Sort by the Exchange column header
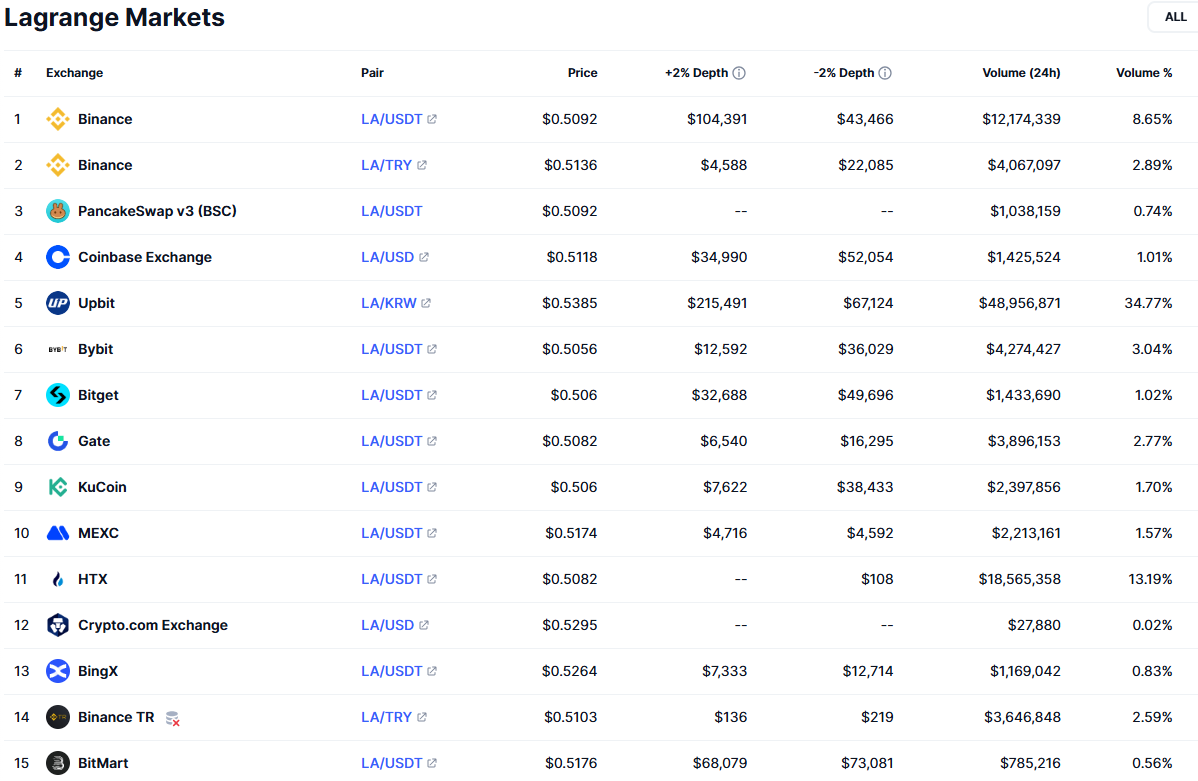Viewport: 1198px width, 781px height. pyautogui.click(x=74, y=73)
